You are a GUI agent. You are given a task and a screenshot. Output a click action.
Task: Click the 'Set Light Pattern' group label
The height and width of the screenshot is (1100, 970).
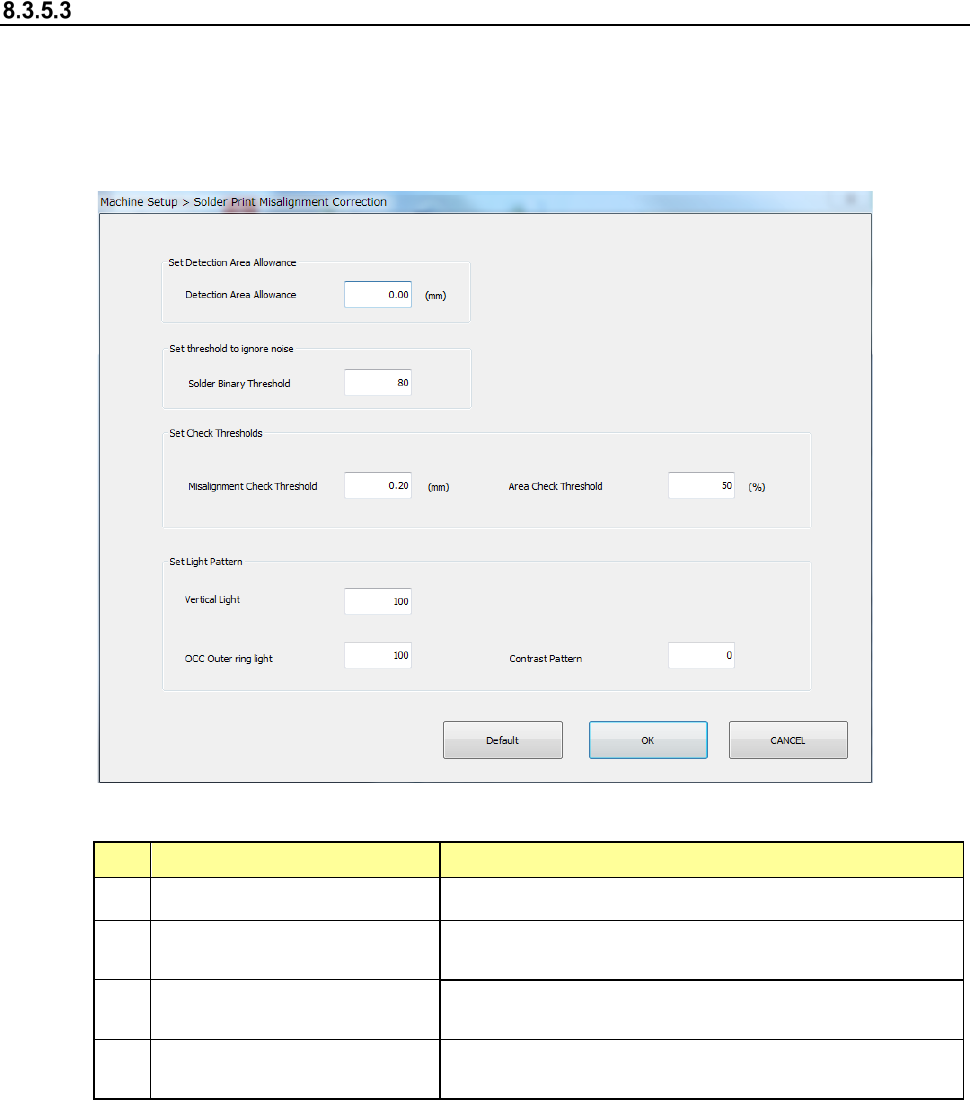click(206, 562)
